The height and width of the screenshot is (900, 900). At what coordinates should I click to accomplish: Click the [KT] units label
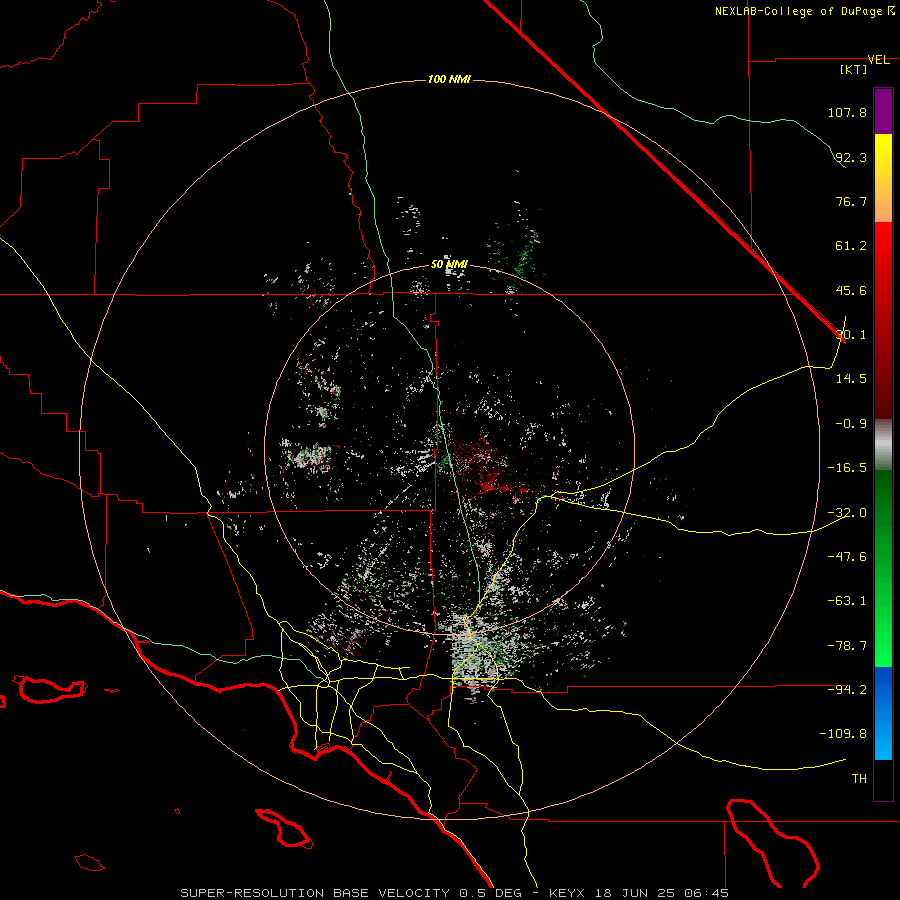pos(854,69)
